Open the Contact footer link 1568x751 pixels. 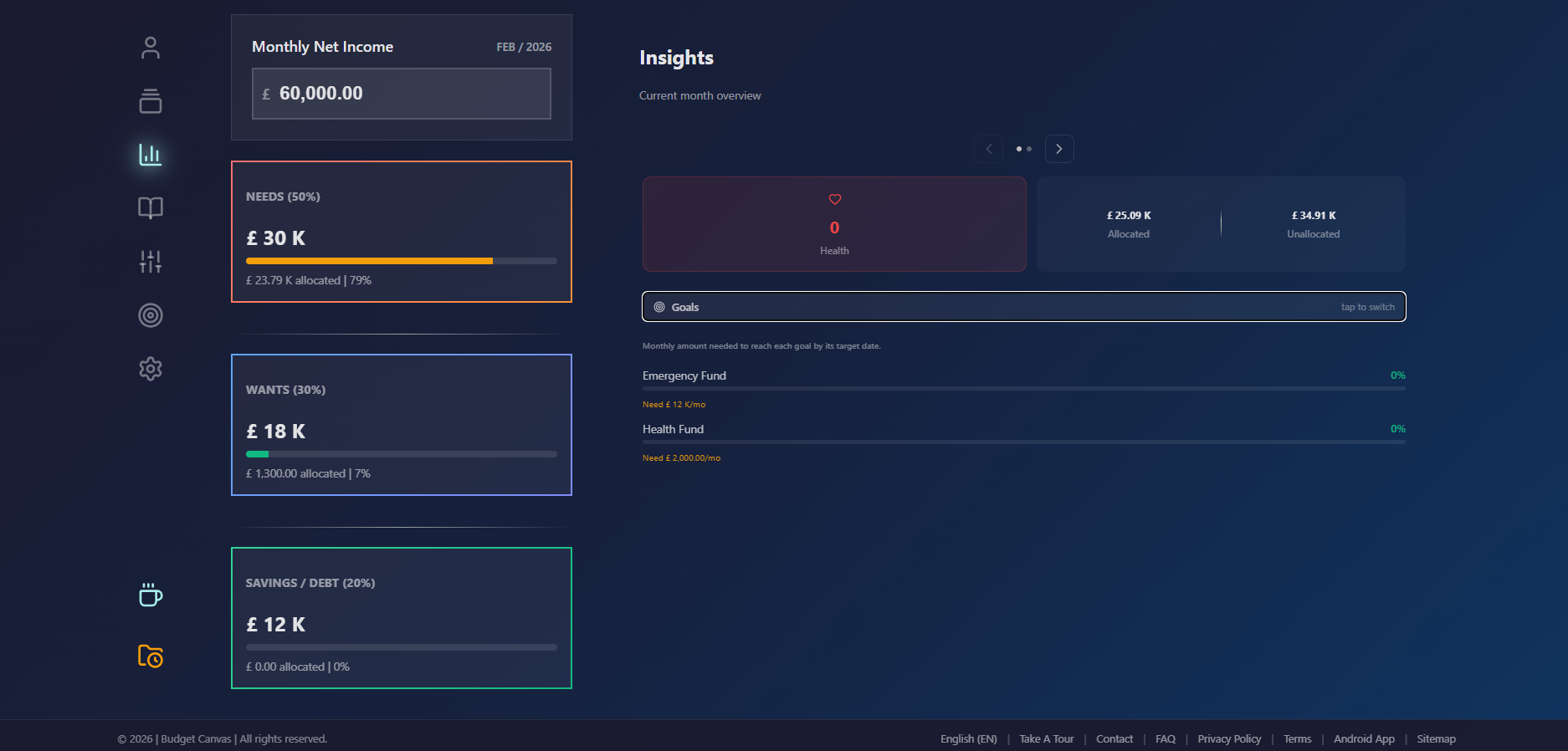coord(1115,738)
